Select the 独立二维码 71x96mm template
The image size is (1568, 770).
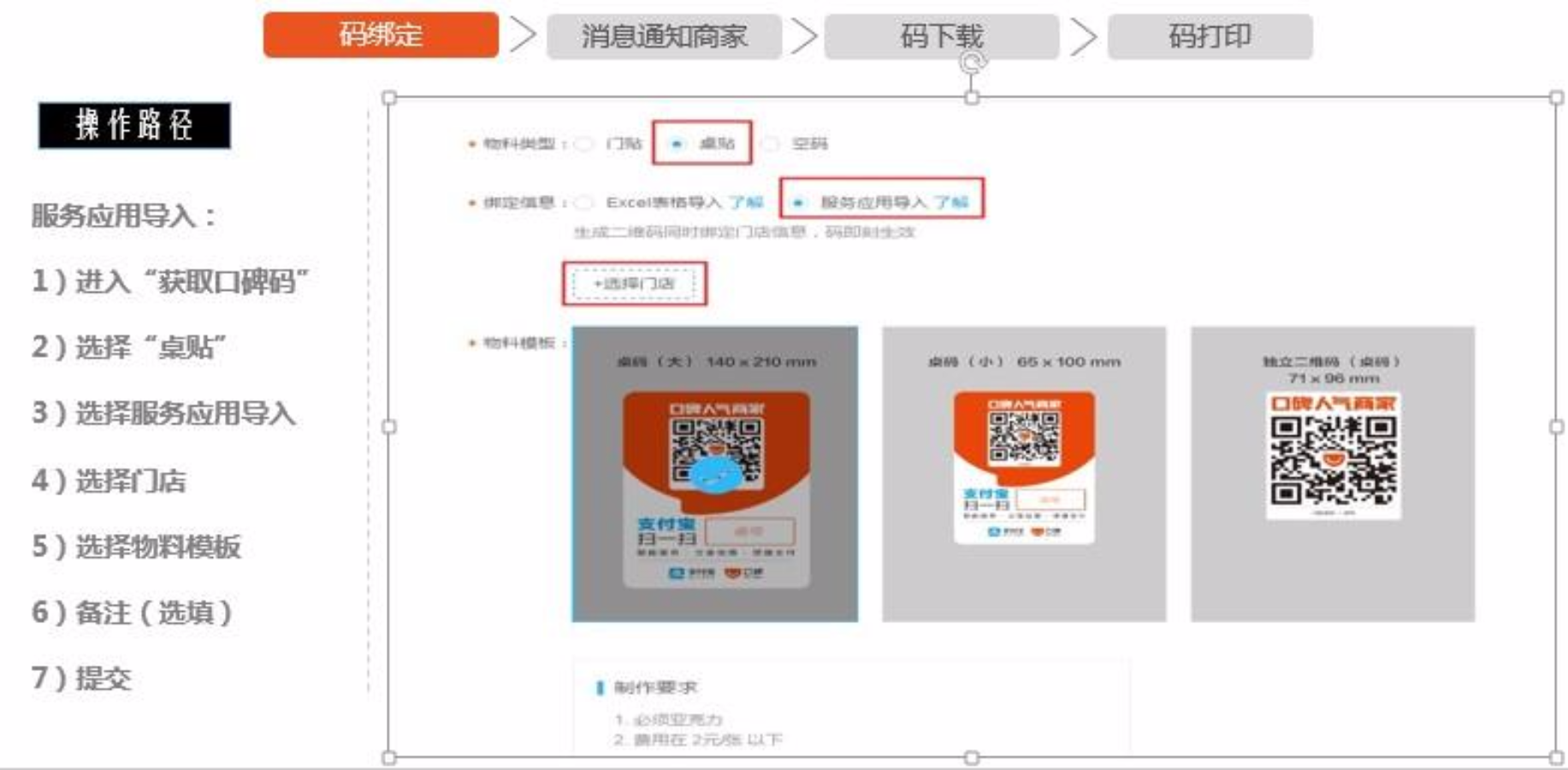pos(1333,474)
